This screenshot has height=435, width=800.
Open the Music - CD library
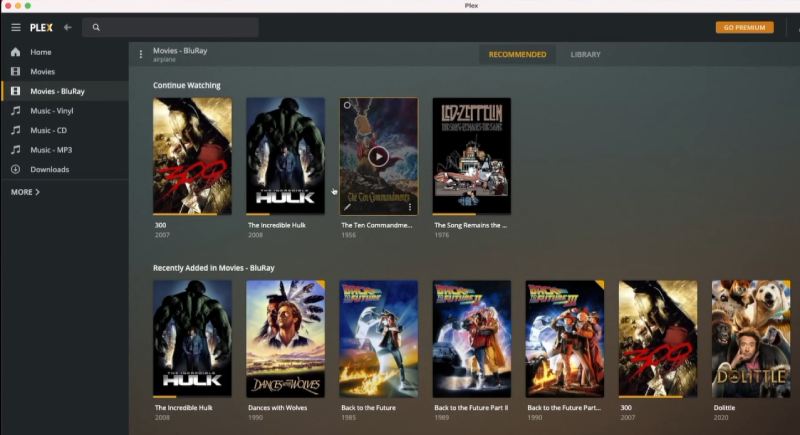pos(64,130)
